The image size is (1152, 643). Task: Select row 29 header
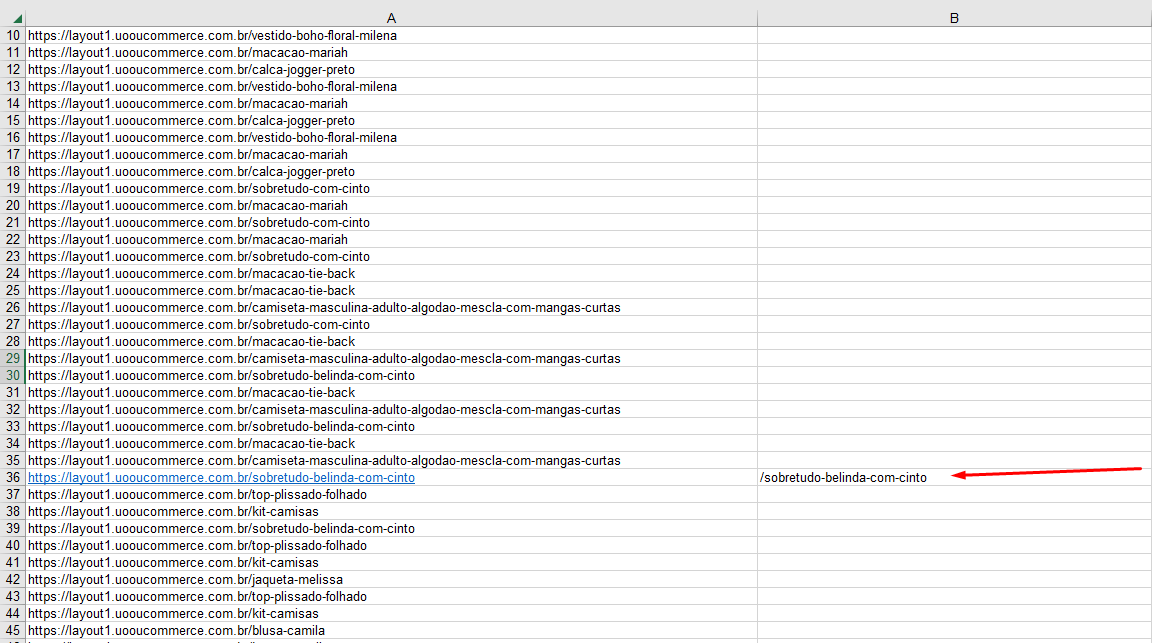pos(12,359)
